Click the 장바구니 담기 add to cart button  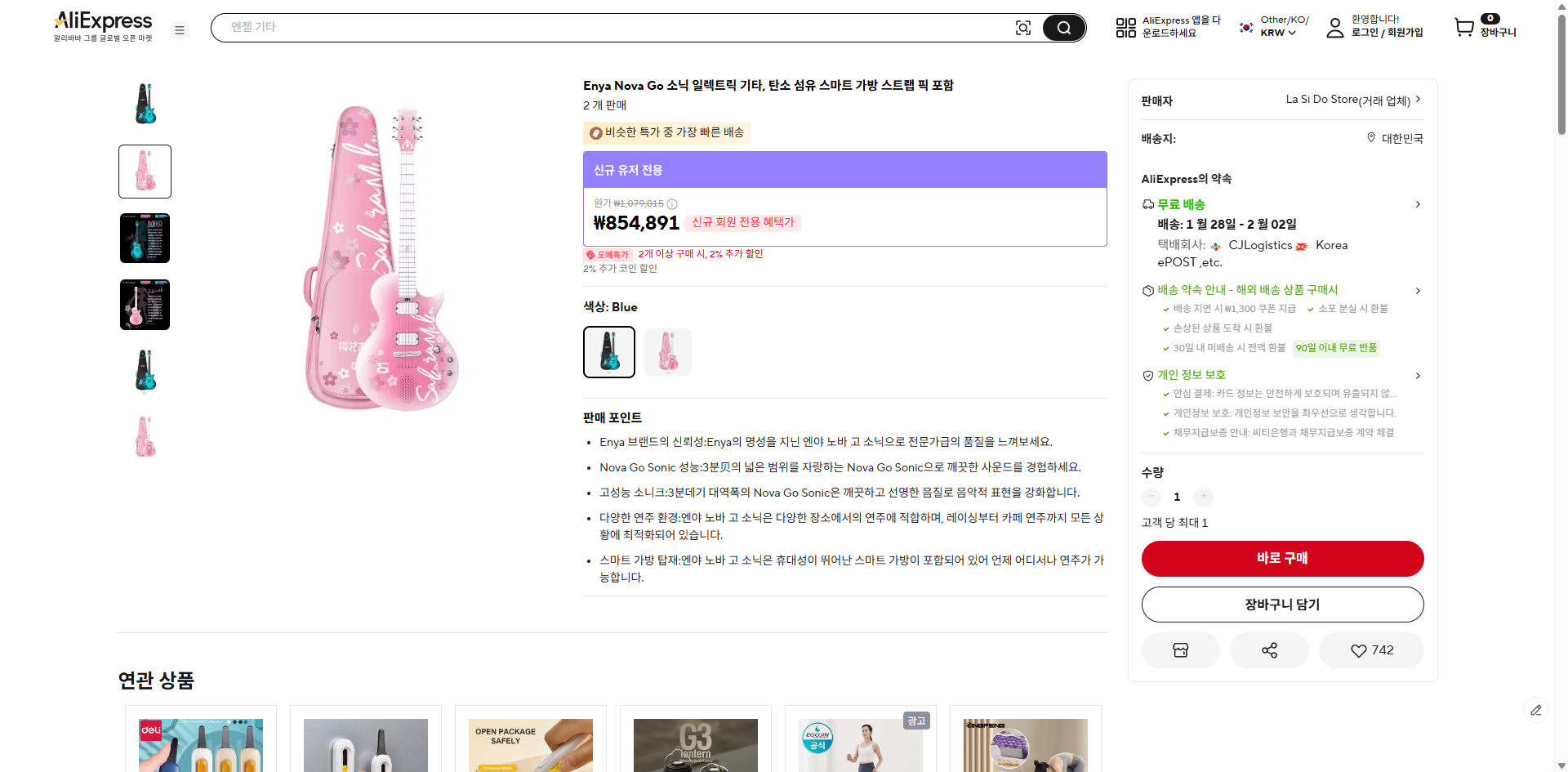tap(1282, 604)
